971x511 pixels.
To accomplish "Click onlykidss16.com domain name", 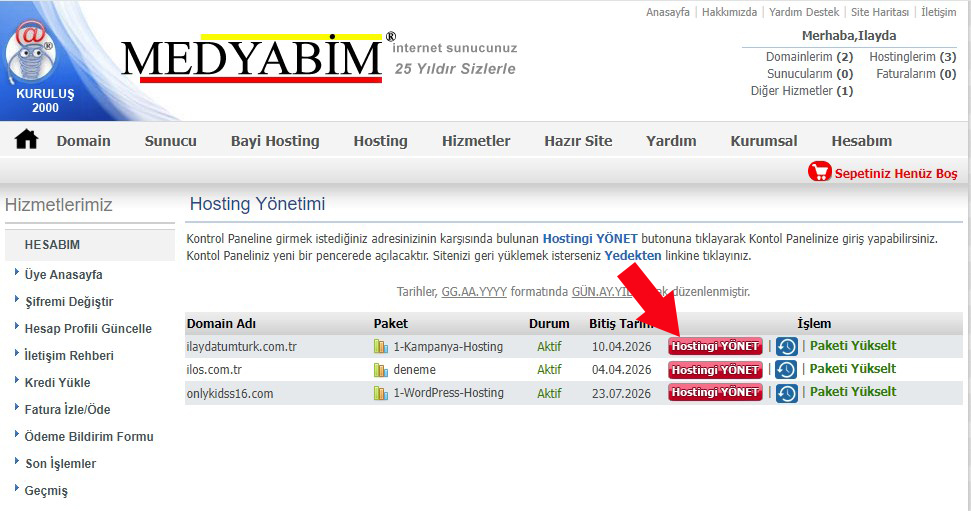I will click(230, 393).
